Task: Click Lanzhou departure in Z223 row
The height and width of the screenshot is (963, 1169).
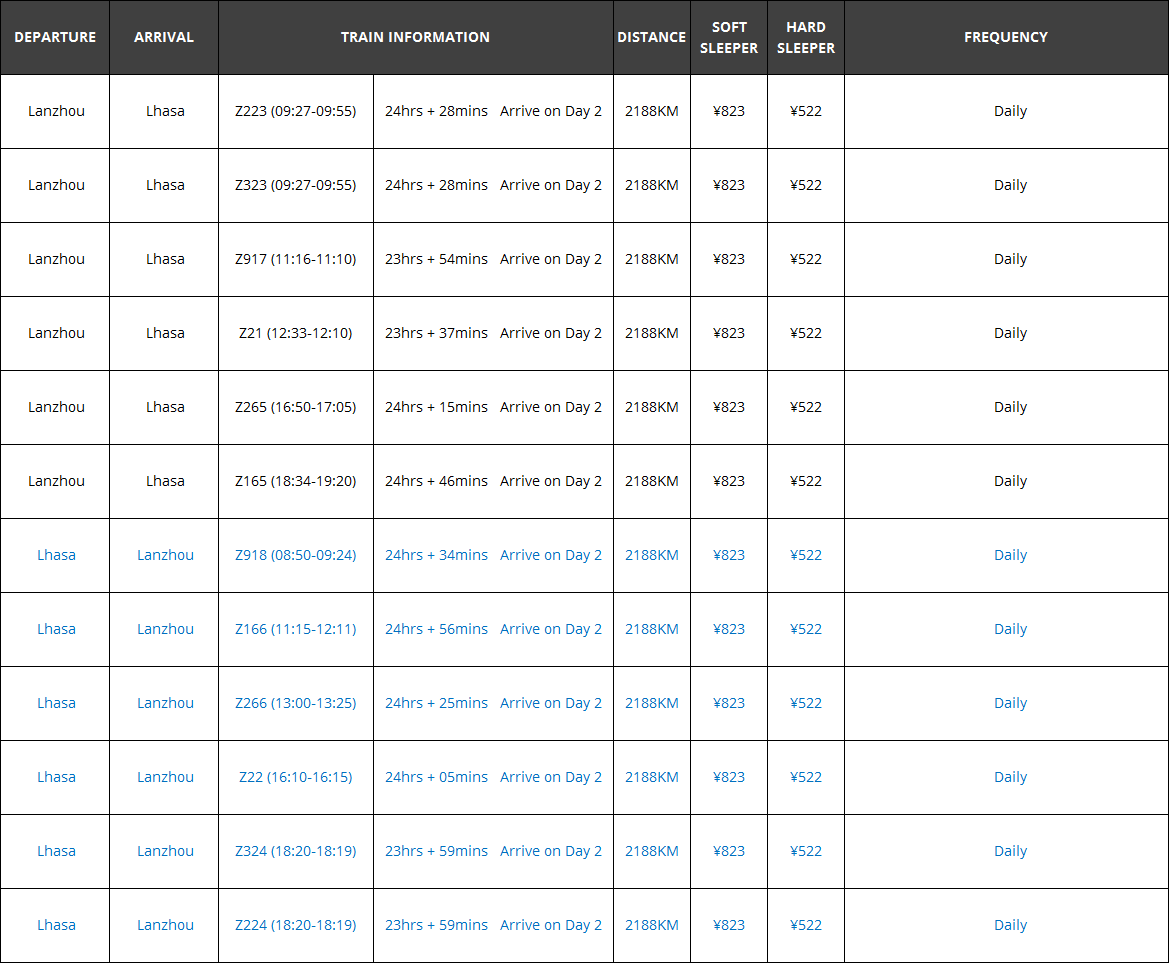Action: (x=57, y=111)
